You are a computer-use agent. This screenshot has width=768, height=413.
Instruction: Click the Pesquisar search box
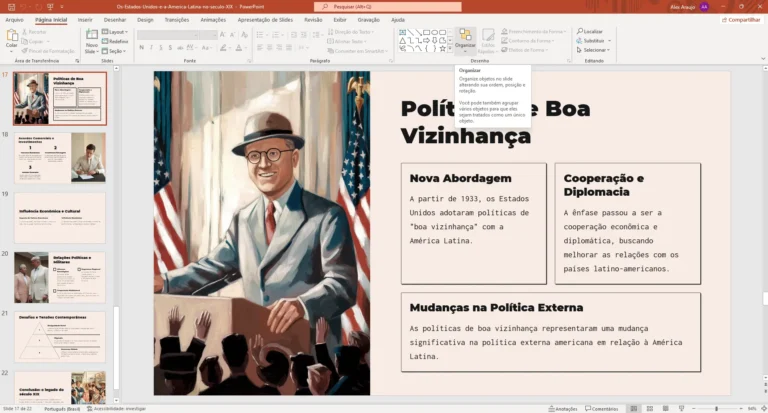(387, 7)
